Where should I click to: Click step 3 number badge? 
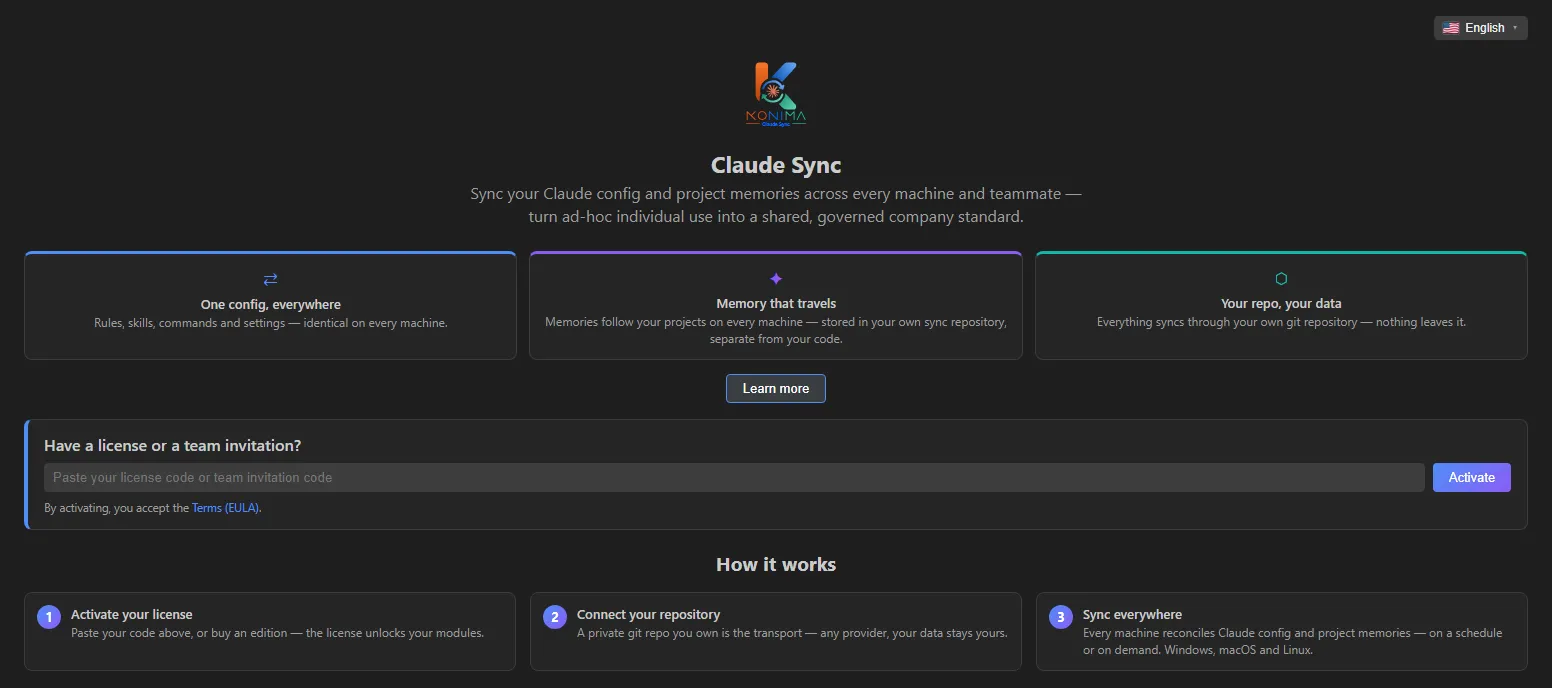click(1061, 617)
